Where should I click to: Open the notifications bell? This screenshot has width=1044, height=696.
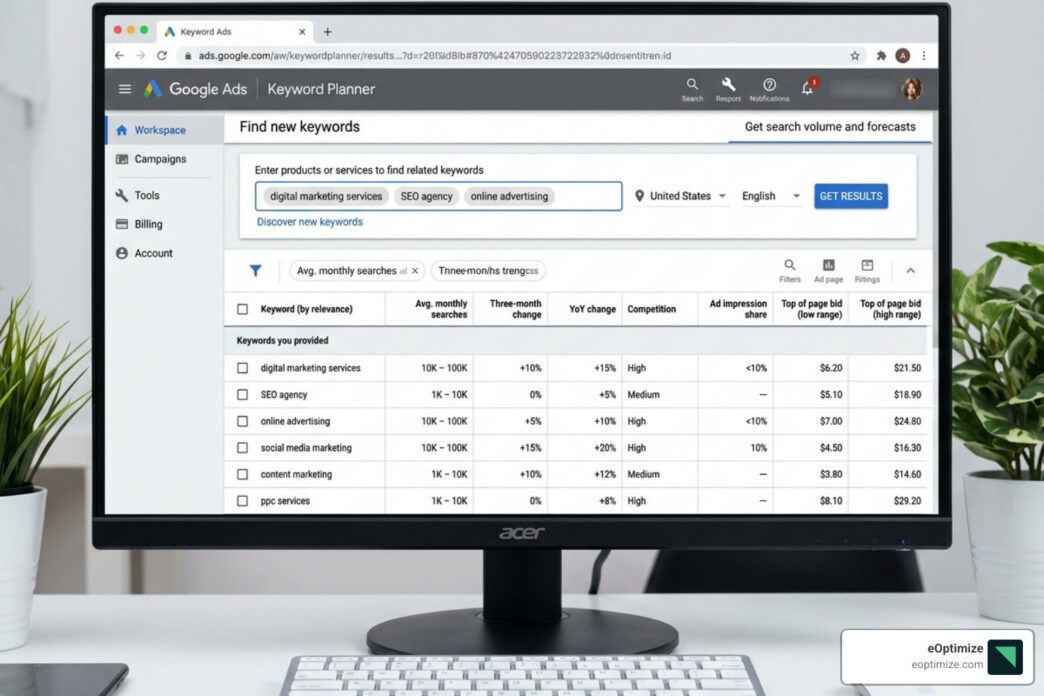click(x=808, y=88)
